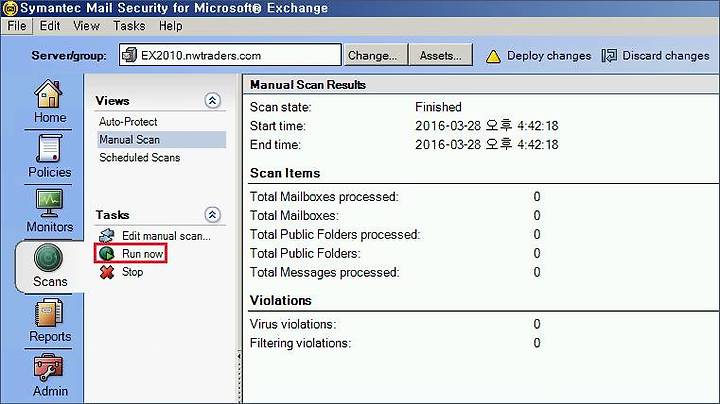Select Scheduled Scans view
This screenshot has width=720, height=404.
140,157
